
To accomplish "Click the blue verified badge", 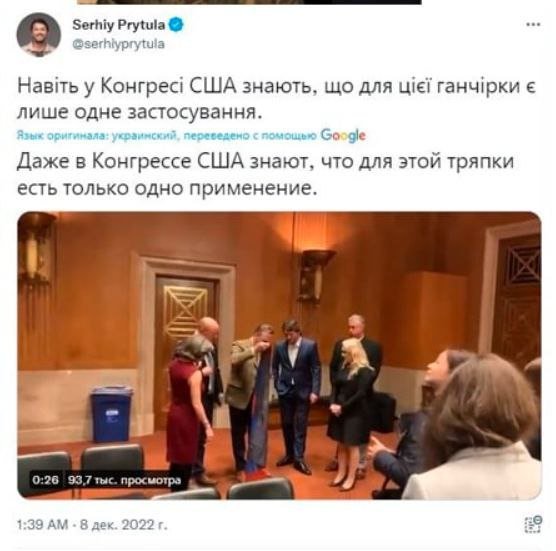I will point(176,25).
